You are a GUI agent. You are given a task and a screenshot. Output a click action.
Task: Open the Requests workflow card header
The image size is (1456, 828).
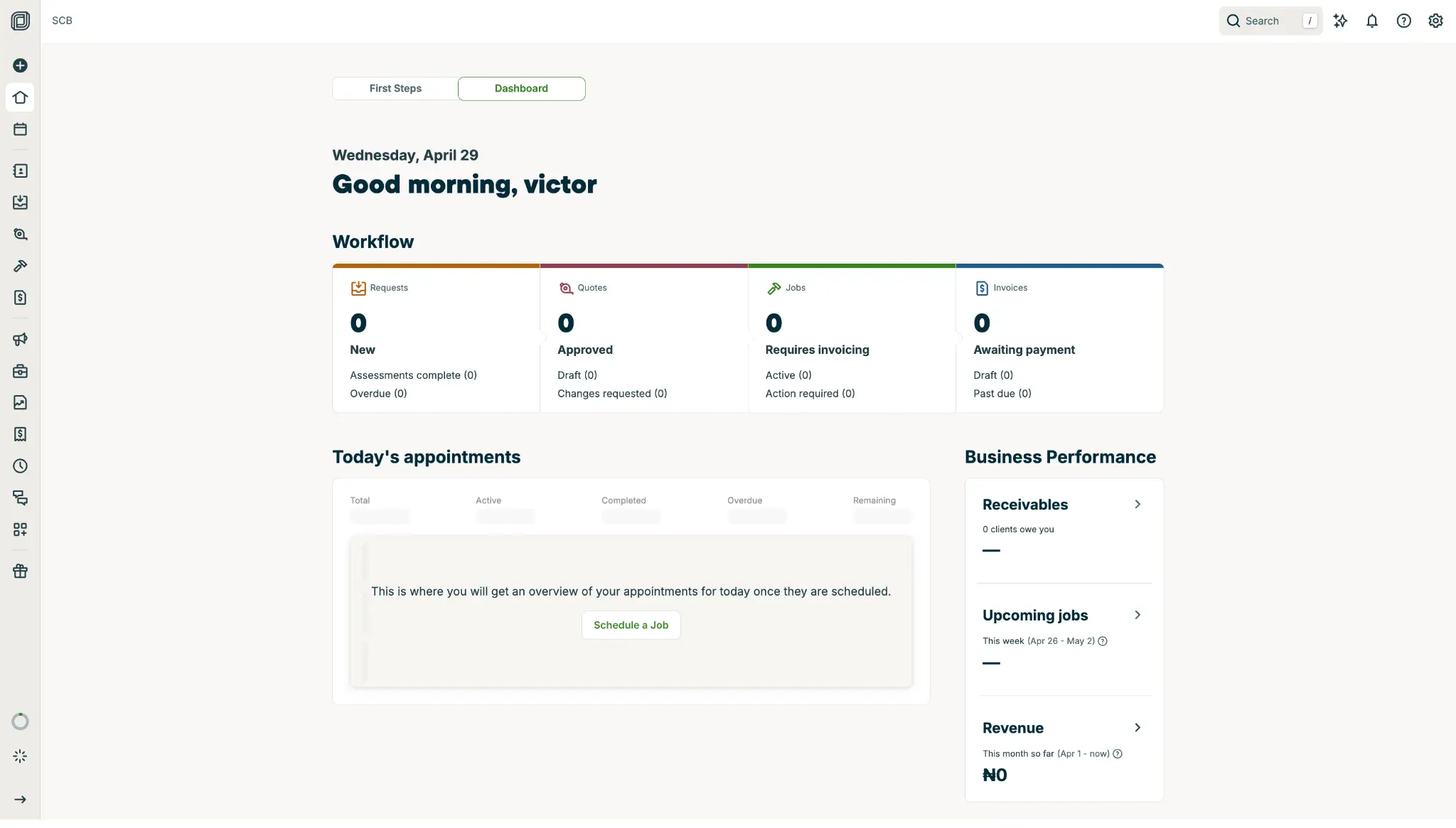379,288
